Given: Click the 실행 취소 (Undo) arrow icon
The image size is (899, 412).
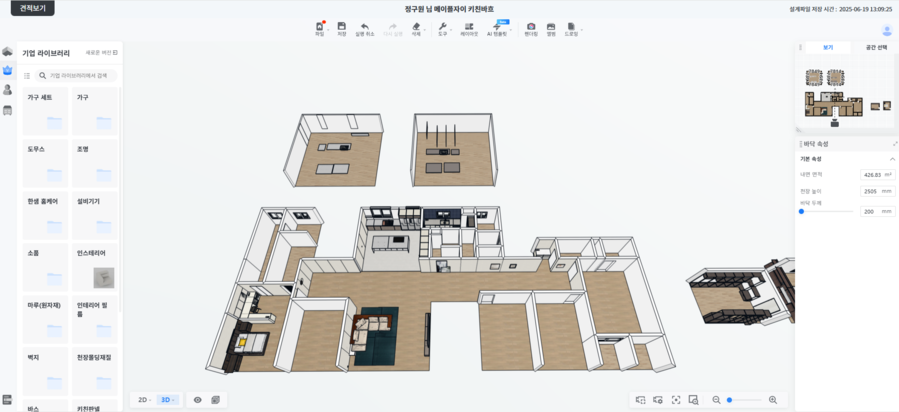Looking at the screenshot, I should pyautogui.click(x=365, y=26).
